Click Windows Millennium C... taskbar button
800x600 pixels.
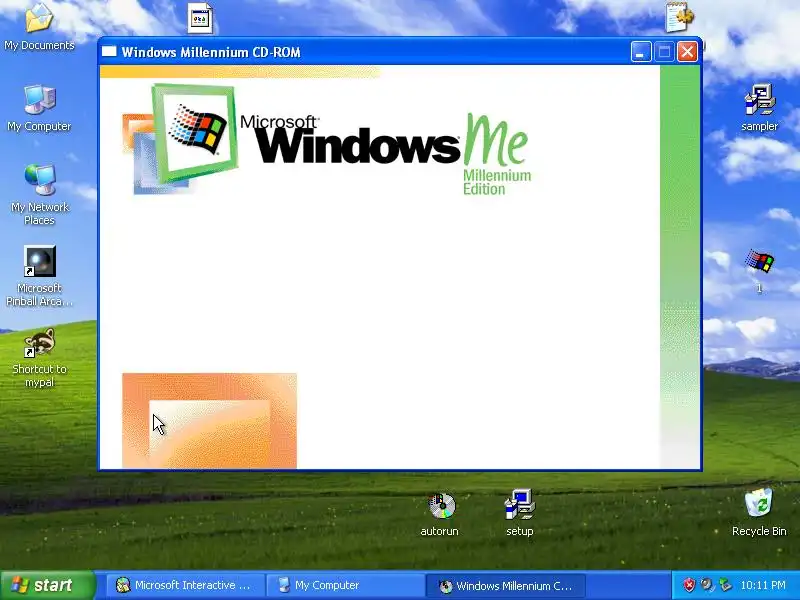(506, 586)
